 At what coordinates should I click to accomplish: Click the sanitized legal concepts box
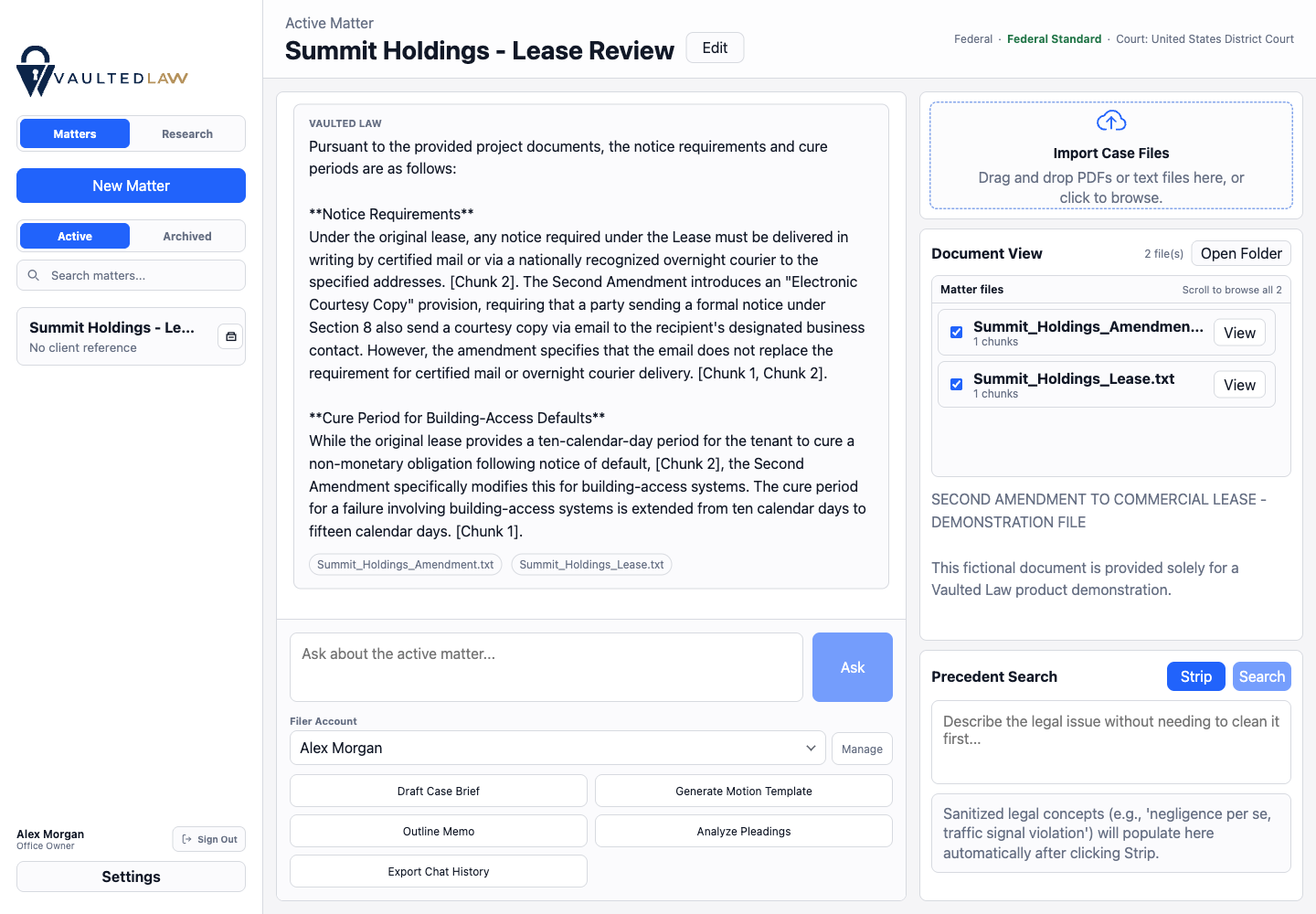1111,834
